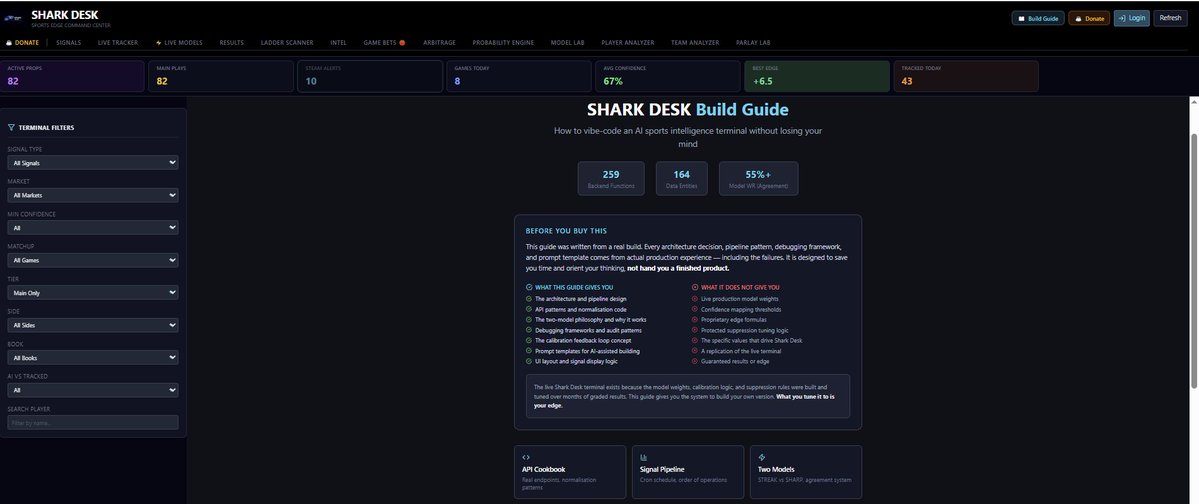The image size is (1199, 504).
Task: Open the Live Tracker tab
Action: [118, 43]
